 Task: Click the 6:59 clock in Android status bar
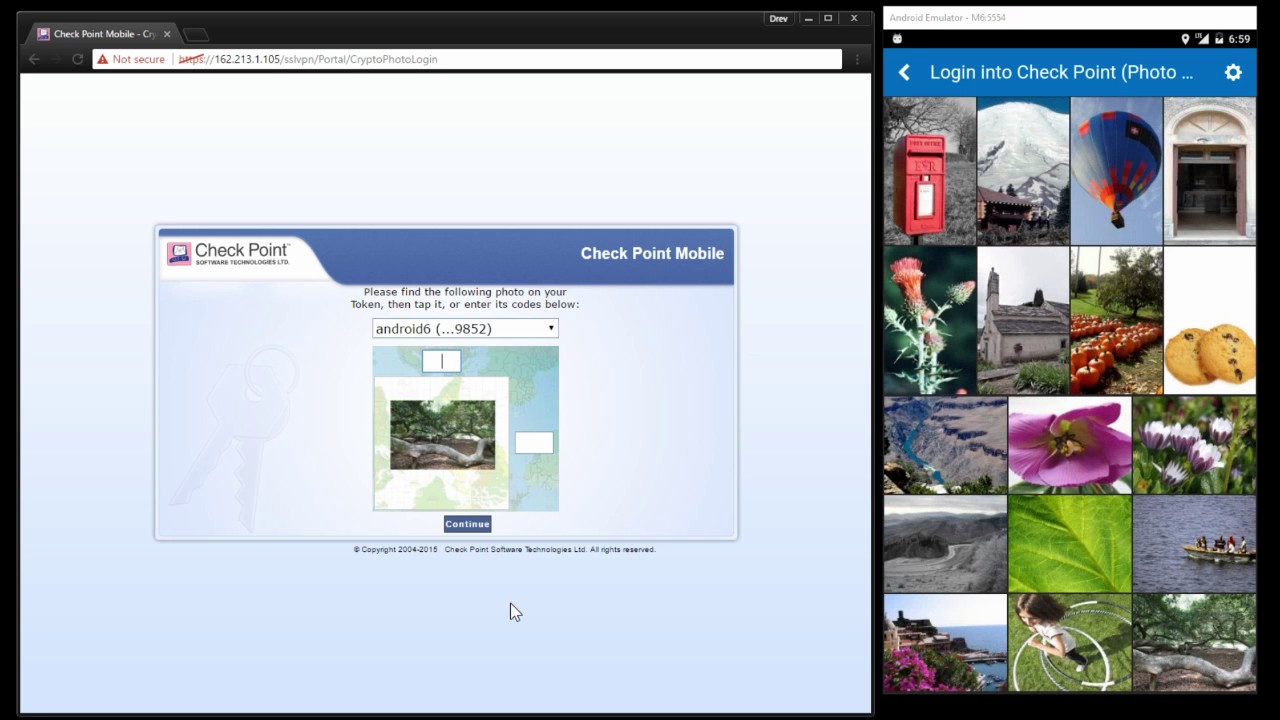tap(1239, 39)
